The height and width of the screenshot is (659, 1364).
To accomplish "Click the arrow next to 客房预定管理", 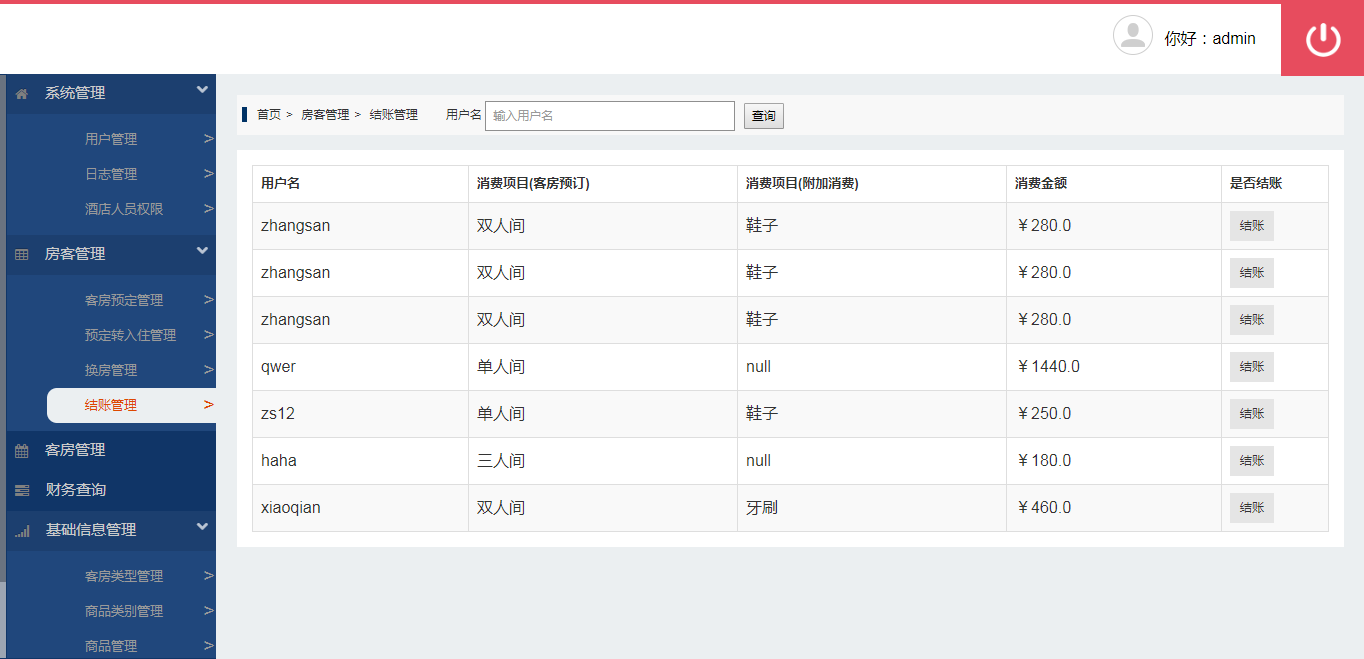I will click(208, 300).
